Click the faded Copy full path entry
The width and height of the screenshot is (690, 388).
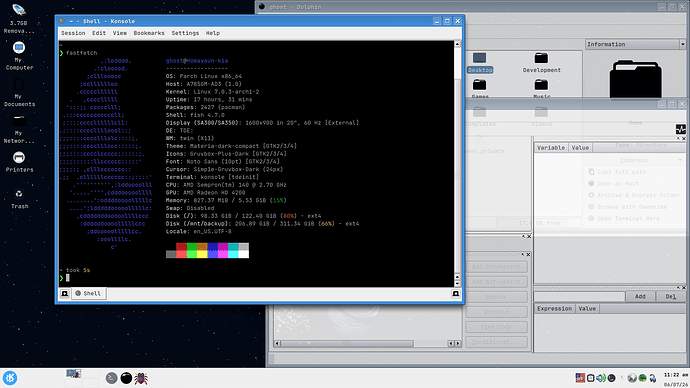click(x=617, y=172)
